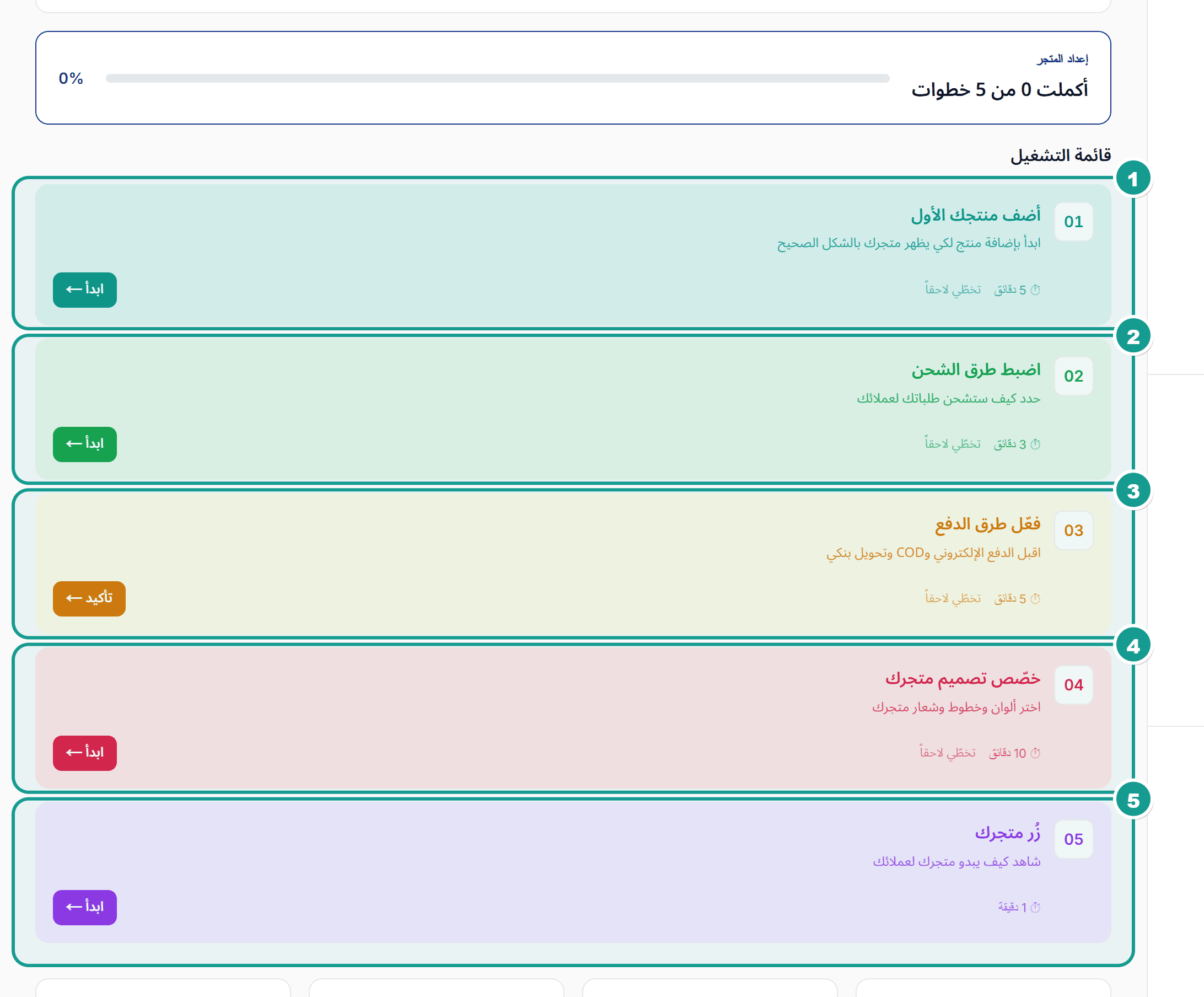Click heading أضف منتجك الأول
Viewport: 1204px width, 997px height.
(x=976, y=215)
